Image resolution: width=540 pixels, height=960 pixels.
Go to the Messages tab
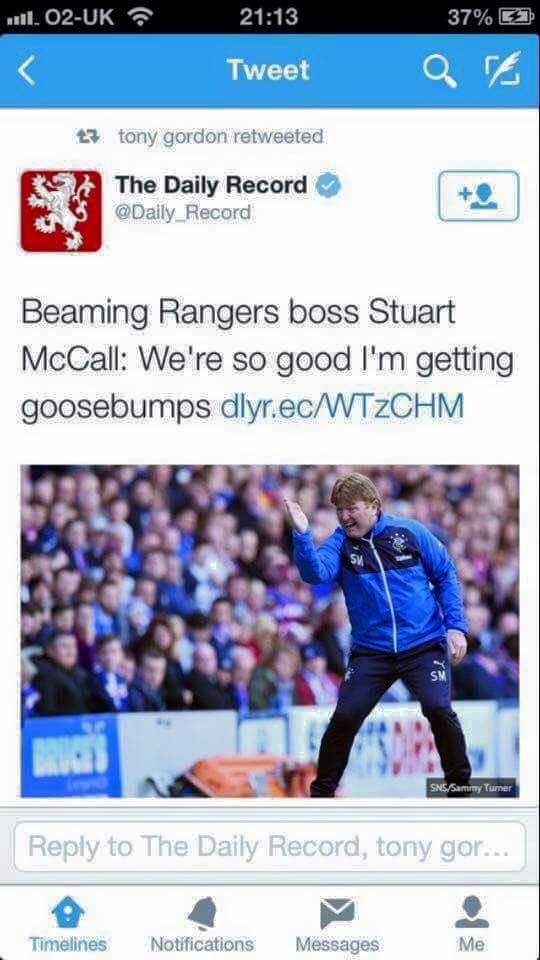click(x=337, y=924)
